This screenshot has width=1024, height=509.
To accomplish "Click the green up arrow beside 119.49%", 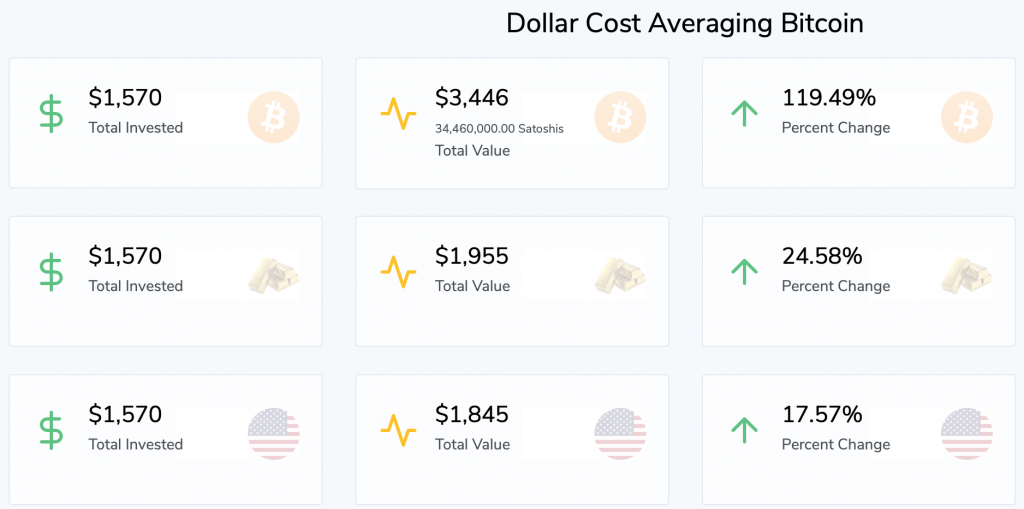I will [744, 114].
